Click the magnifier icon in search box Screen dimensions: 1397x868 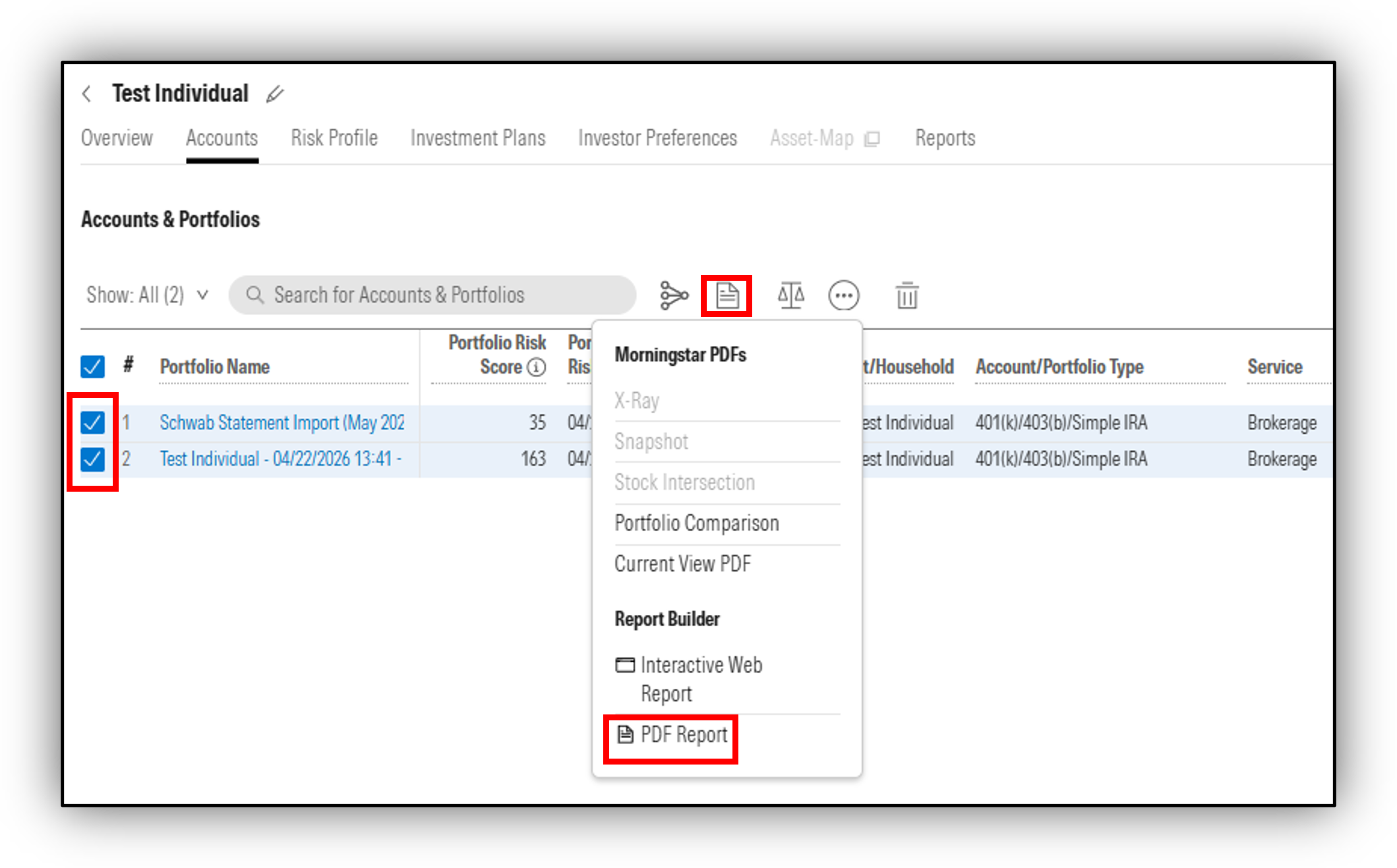coord(254,295)
